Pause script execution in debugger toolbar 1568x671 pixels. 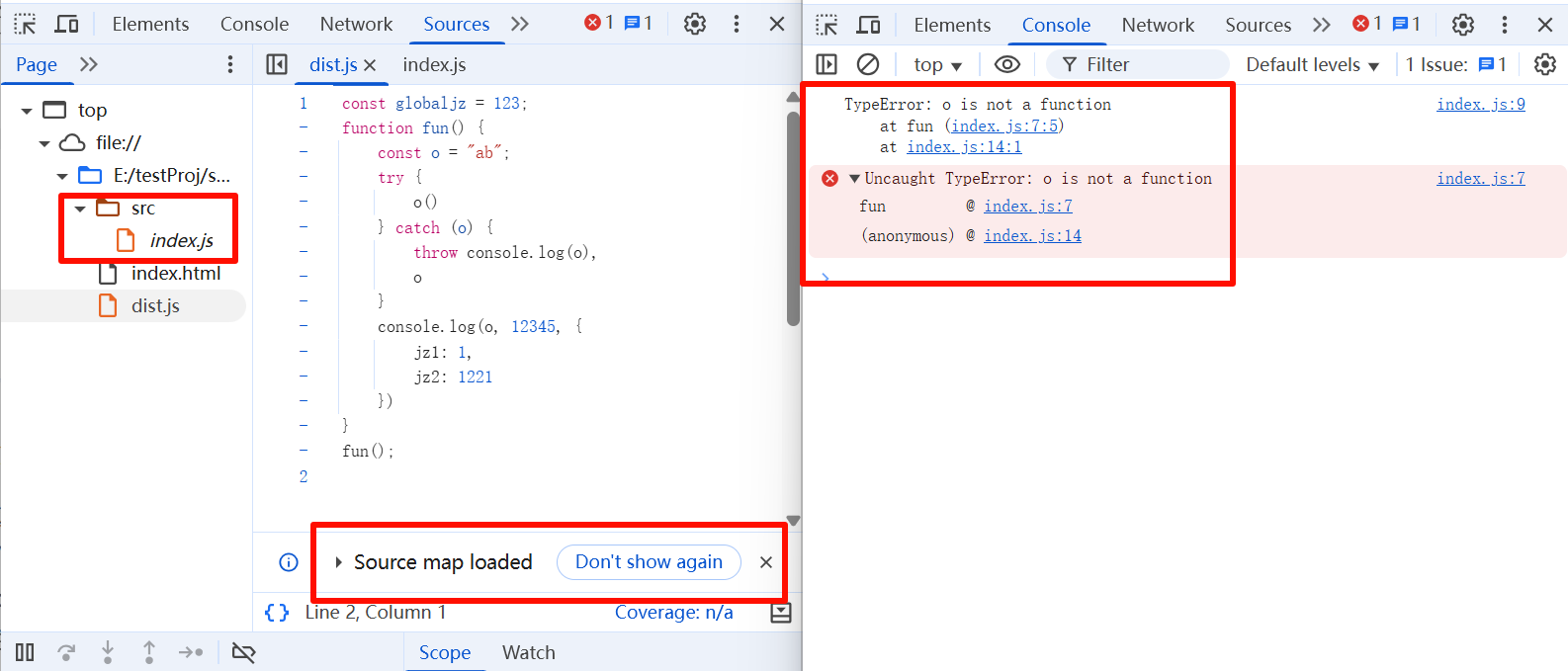click(x=25, y=652)
